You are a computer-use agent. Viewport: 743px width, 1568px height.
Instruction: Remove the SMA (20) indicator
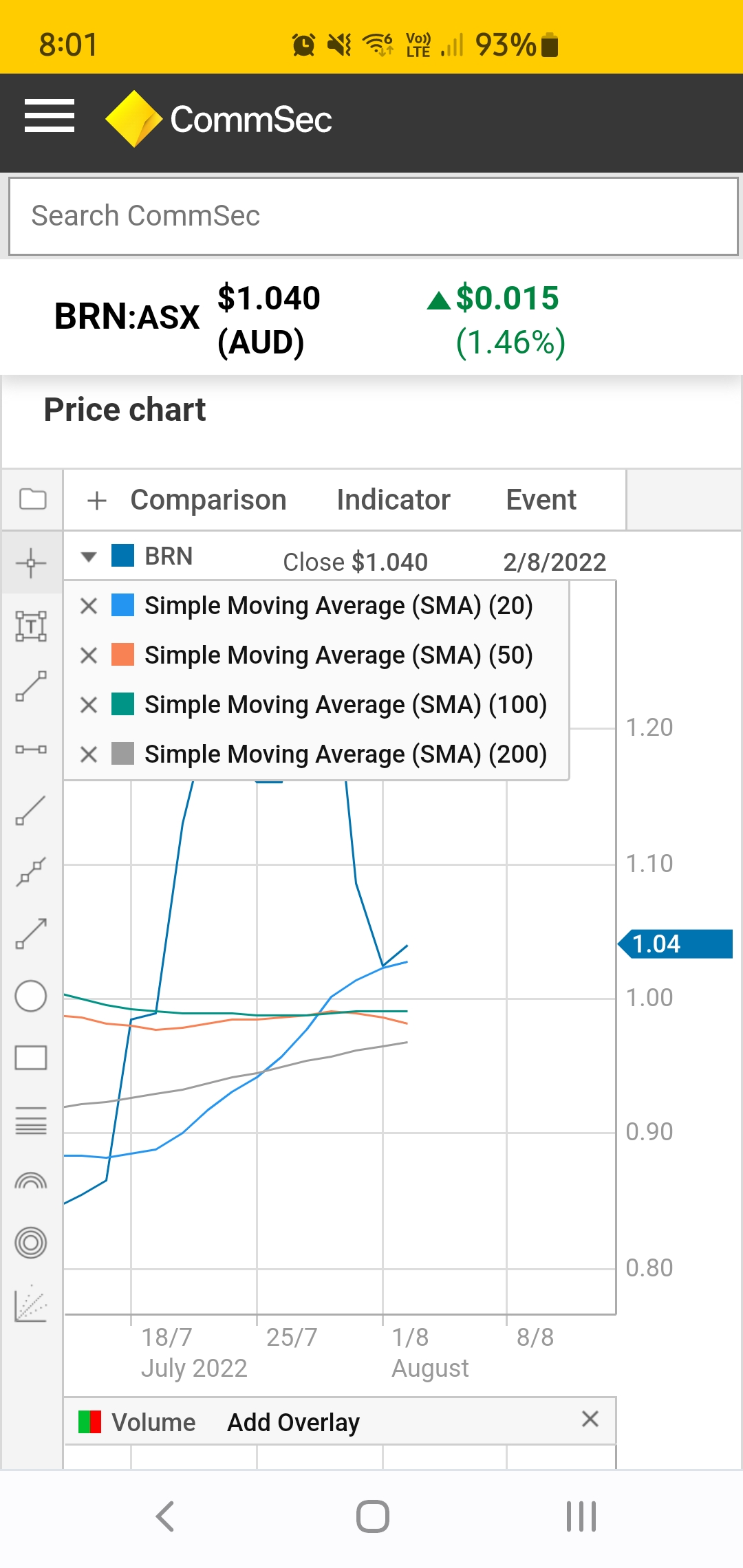89,606
